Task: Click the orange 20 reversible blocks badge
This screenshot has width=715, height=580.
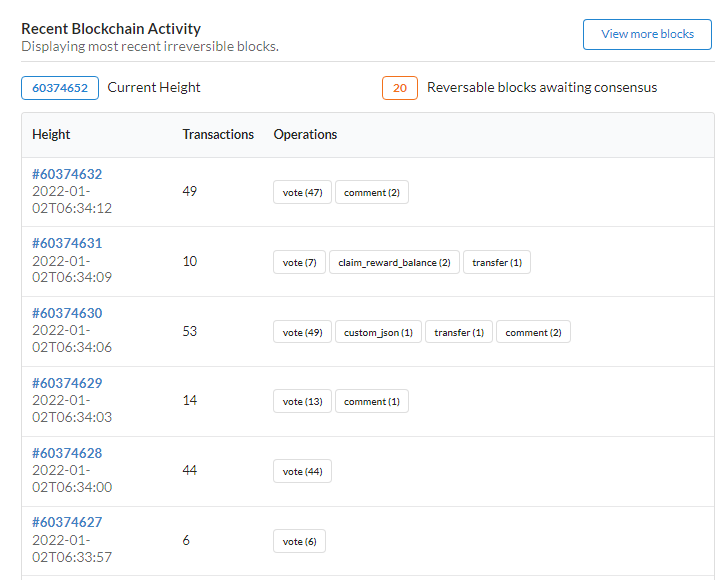Action: tap(400, 88)
